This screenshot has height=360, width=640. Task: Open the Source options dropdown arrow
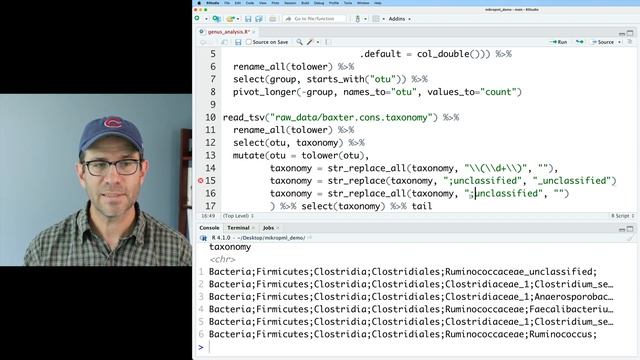[619, 42]
